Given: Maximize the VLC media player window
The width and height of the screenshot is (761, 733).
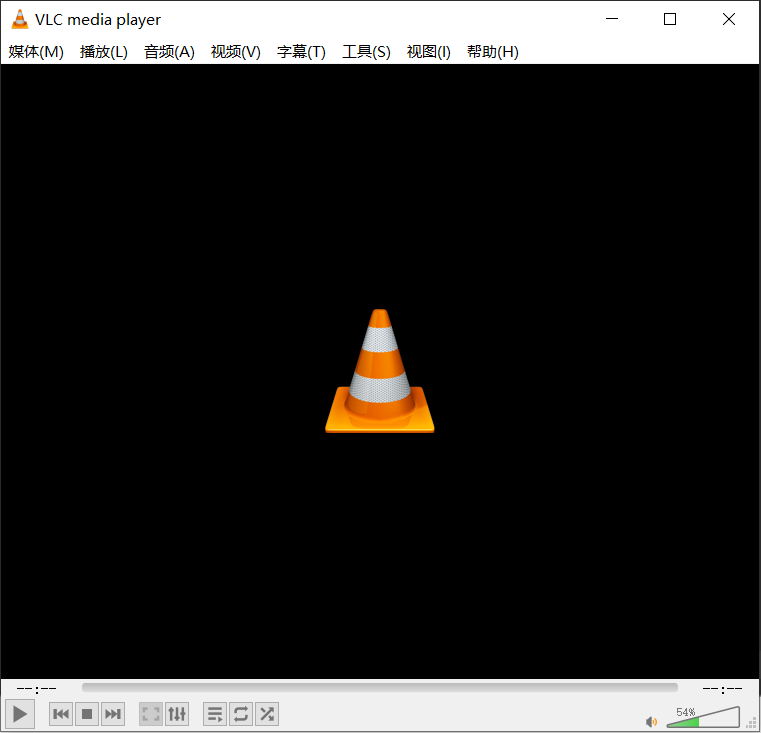Looking at the screenshot, I should [670, 19].
